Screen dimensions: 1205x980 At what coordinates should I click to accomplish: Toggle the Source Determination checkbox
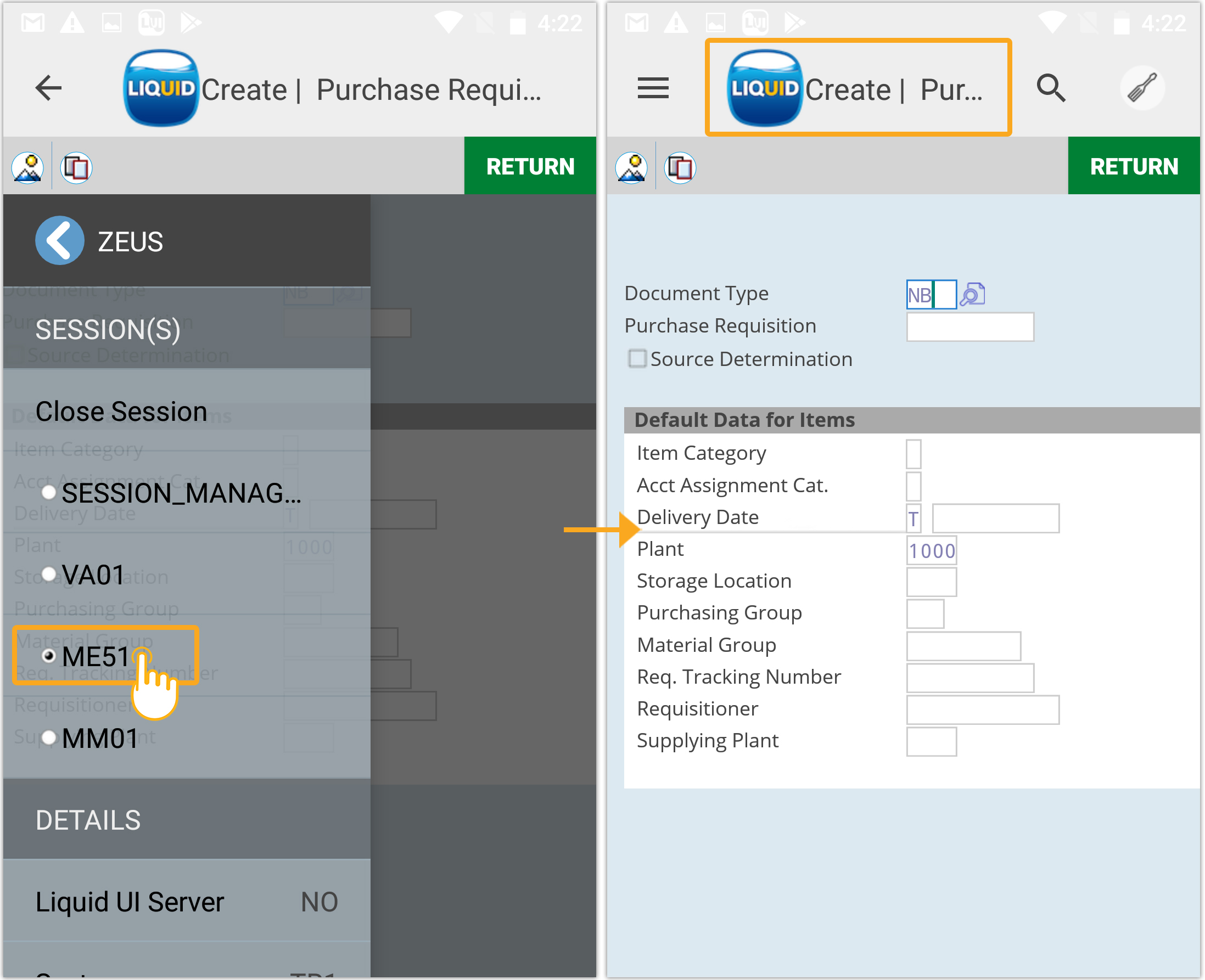pyautogui.click(x=637, y=358)
